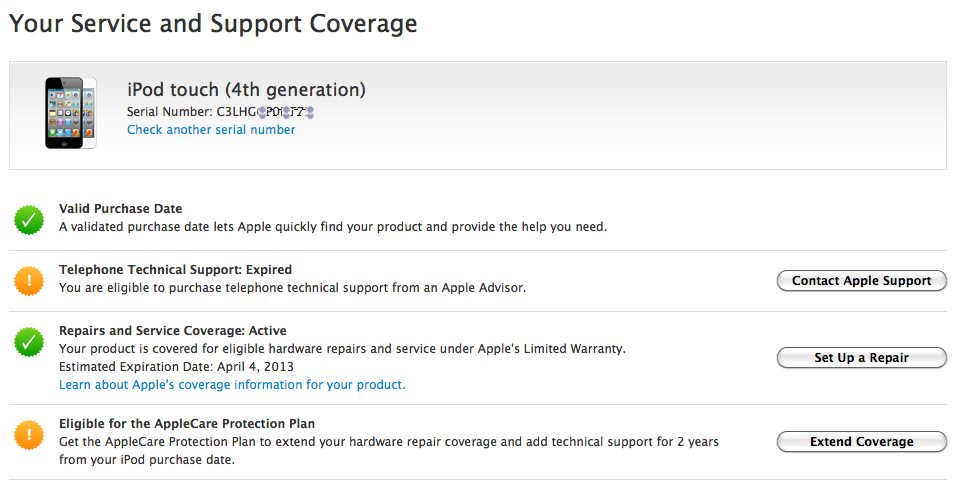Viewport: 957px width, 492px height.
Task: Open the Check another serial number link
Action: 211,130
